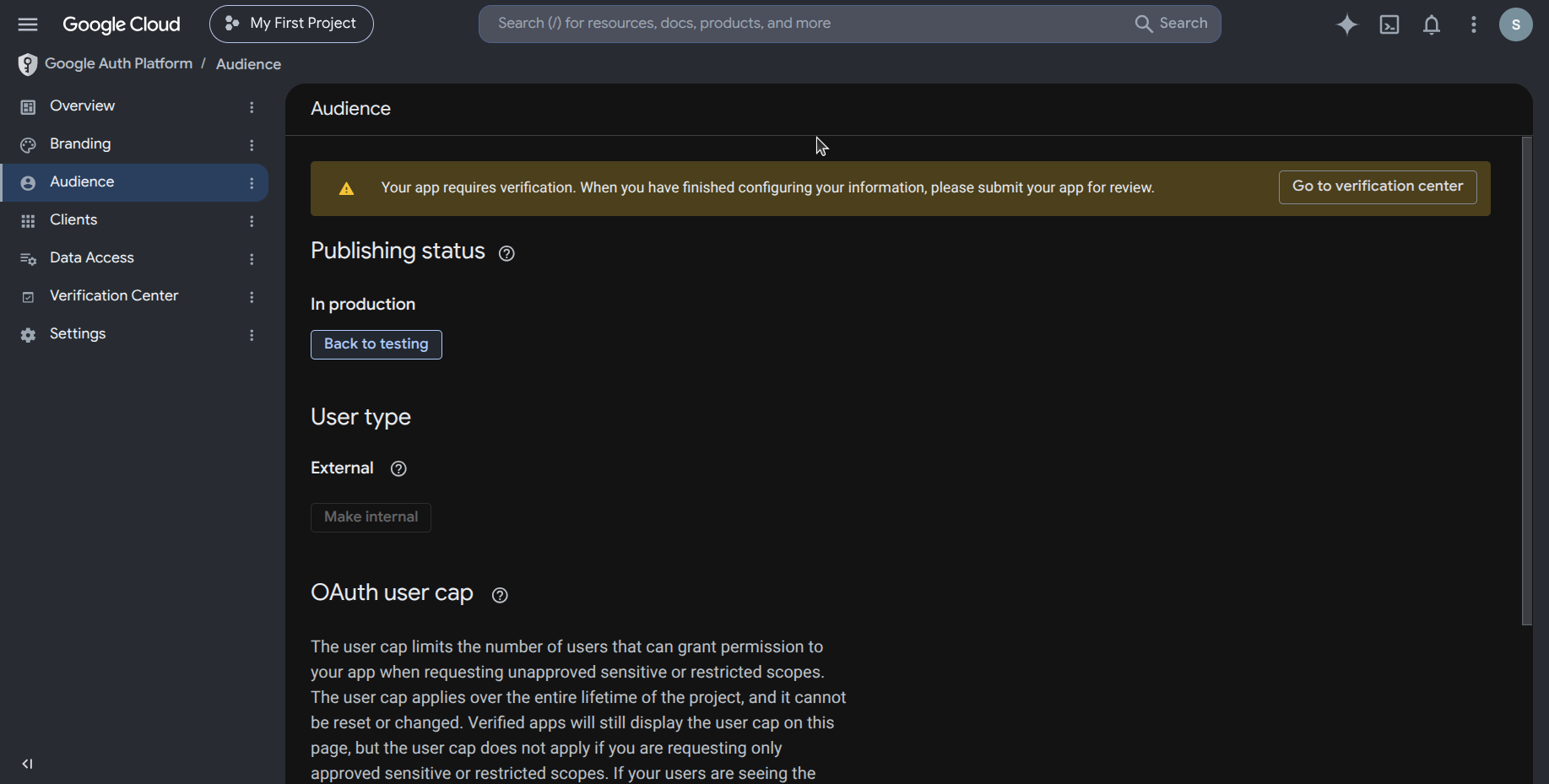Screen dimensions: 1549x784
Task: Open help for OAuth user cap
Action: click(x=500, y=595)
